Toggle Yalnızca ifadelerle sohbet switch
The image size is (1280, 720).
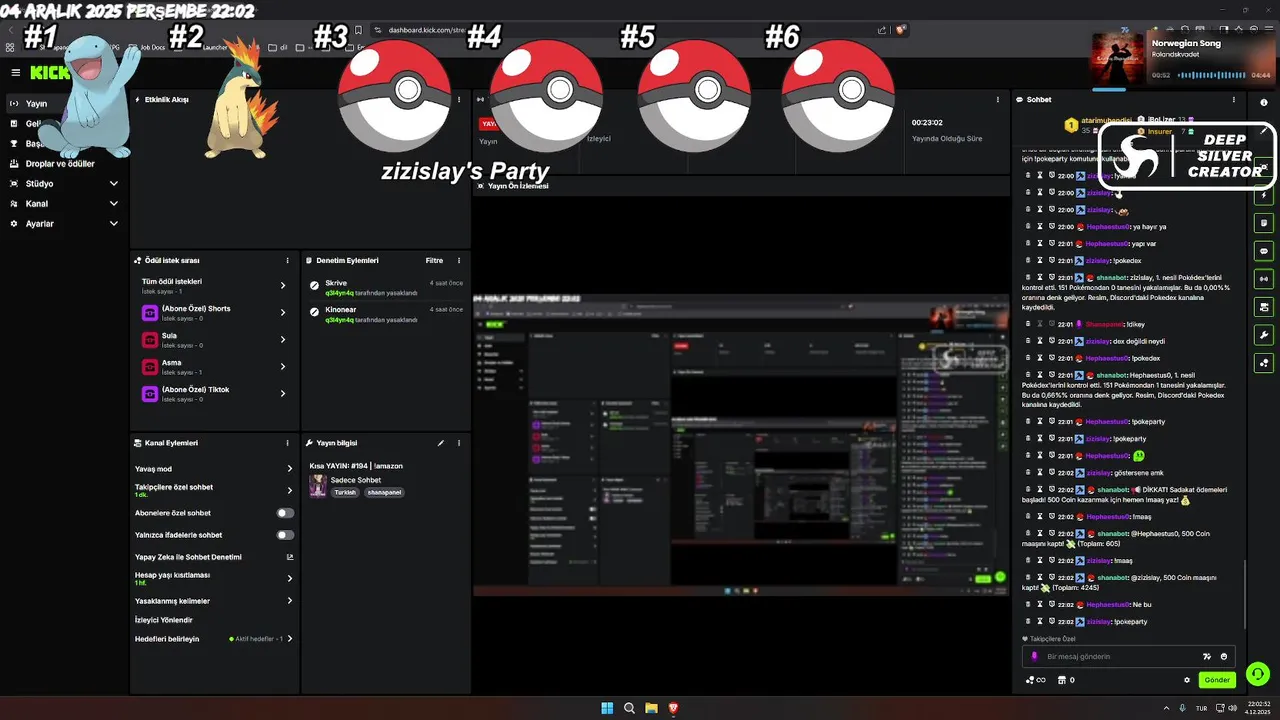(285, 535)
